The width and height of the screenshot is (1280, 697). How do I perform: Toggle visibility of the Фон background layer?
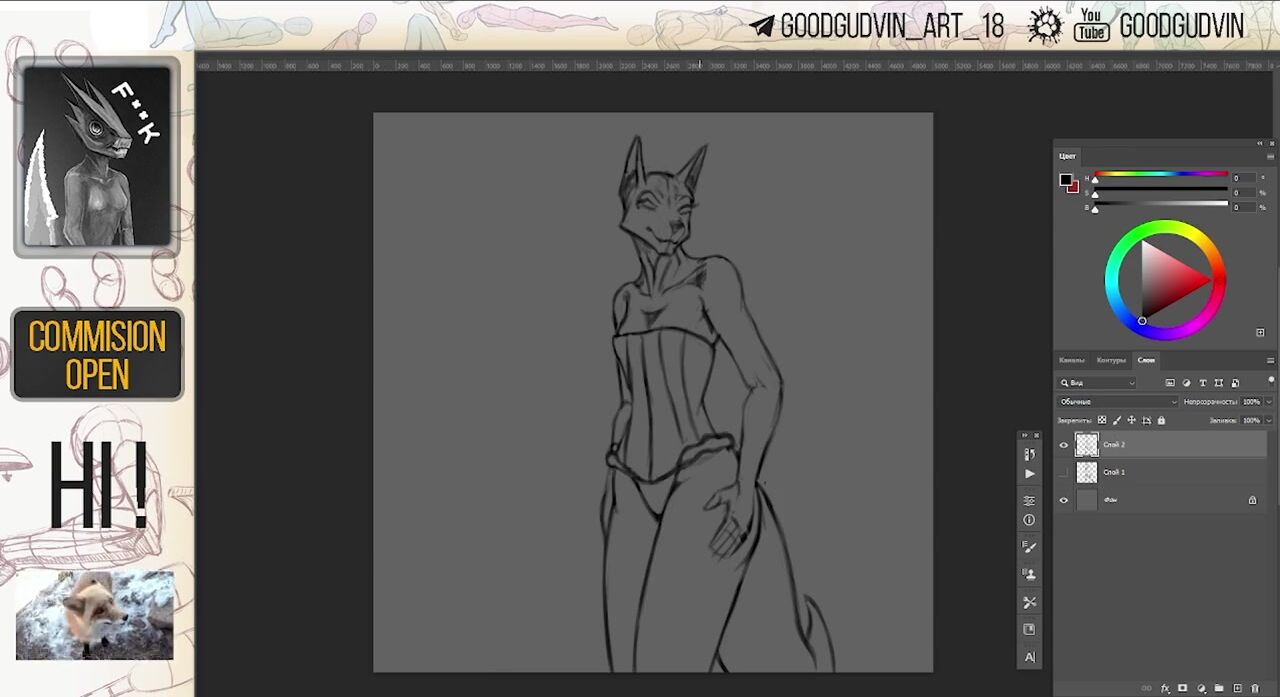coord(1063,500)
